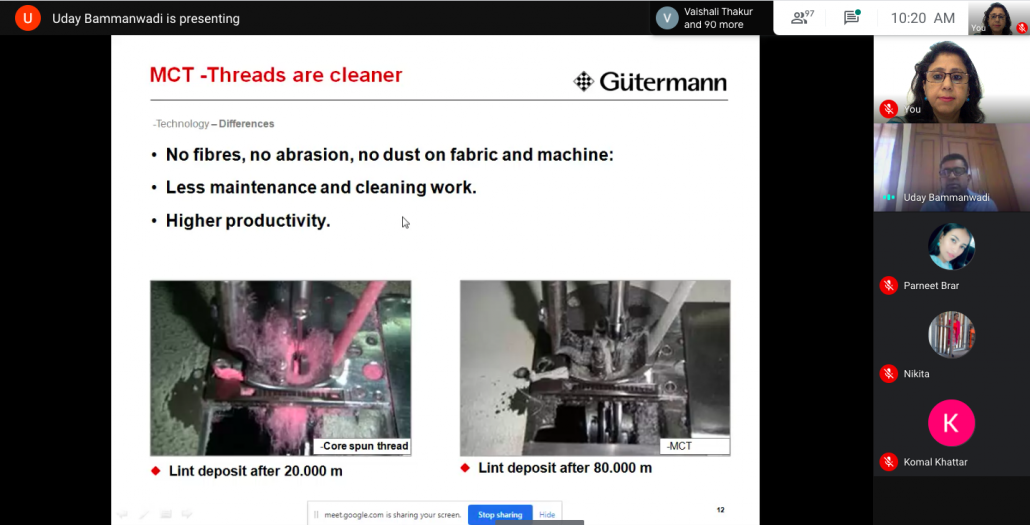Click the Stop sharing button
Viewport: 1030px width, 525px height.
click(x=500, y=514)
